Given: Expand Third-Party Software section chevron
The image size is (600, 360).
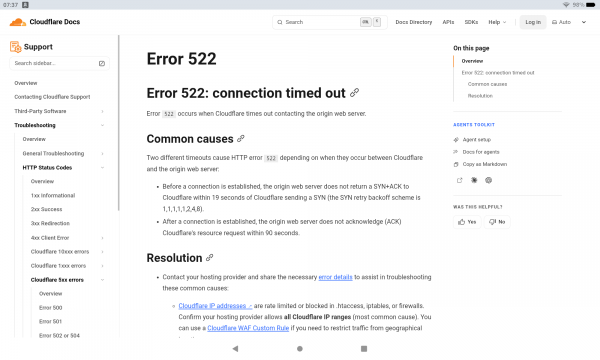Looking at the screenshot, I should coord(102,111).
